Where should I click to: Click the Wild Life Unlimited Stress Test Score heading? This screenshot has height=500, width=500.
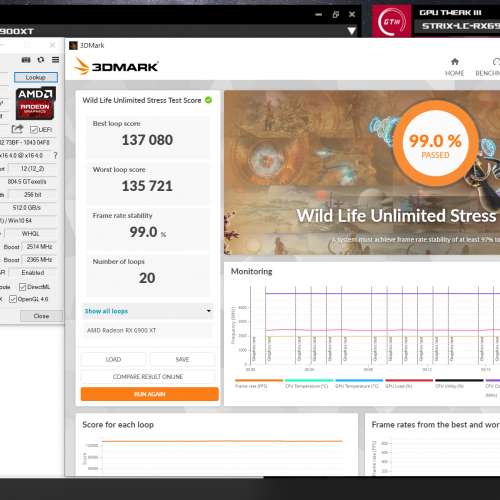142,100
